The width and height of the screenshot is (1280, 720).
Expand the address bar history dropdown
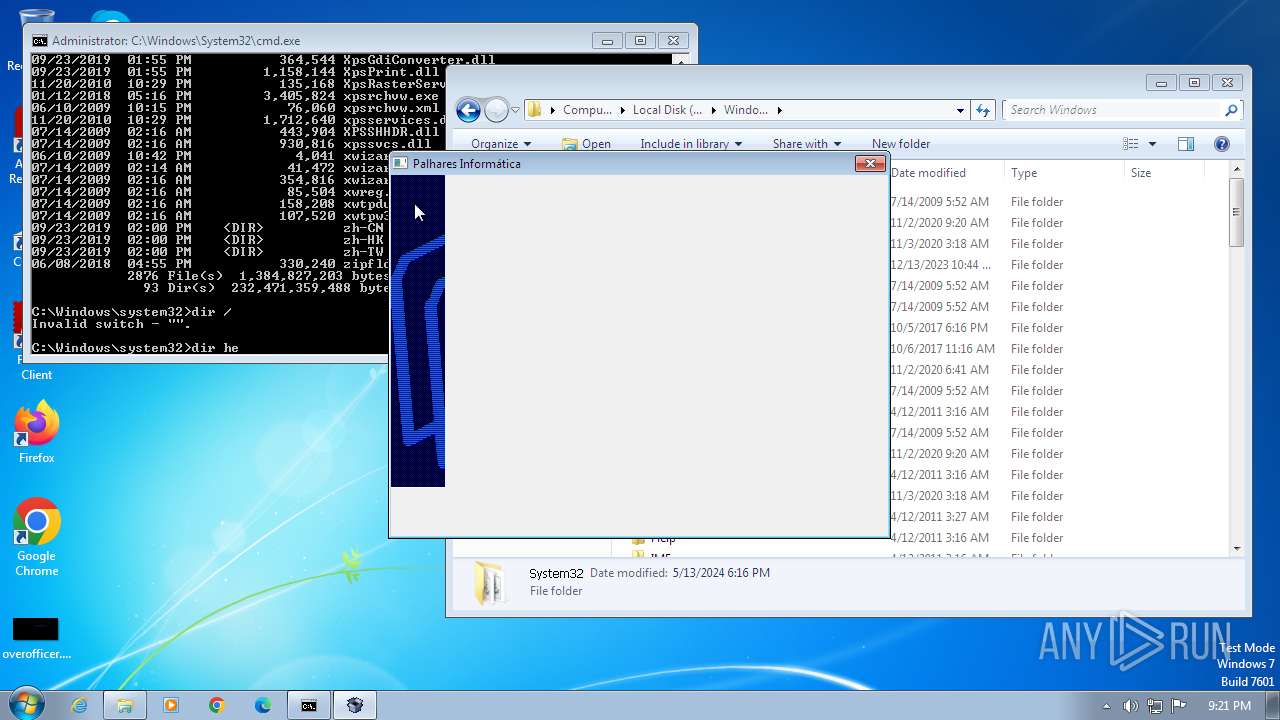click(960, 111)
